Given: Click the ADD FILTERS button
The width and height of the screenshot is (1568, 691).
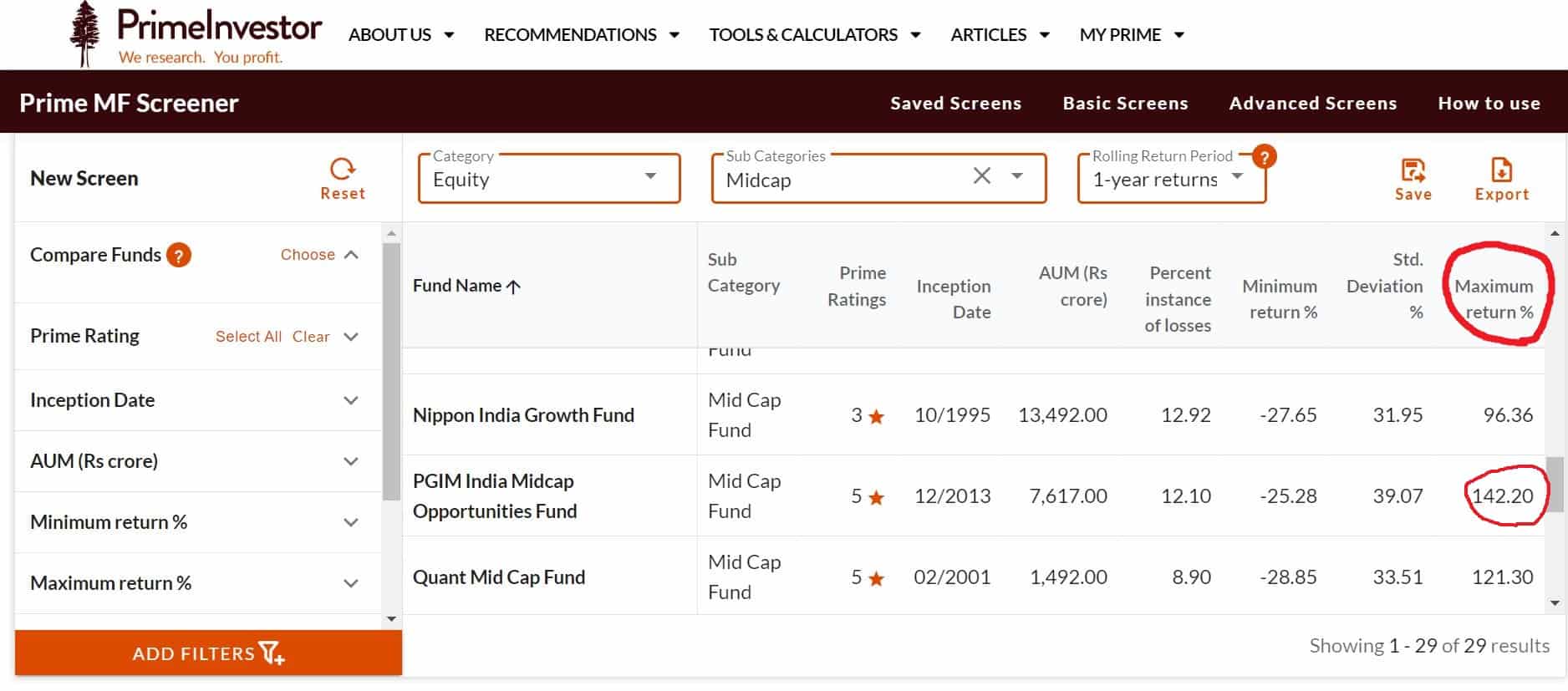Looking at the screenshot, I should (208, 653).
